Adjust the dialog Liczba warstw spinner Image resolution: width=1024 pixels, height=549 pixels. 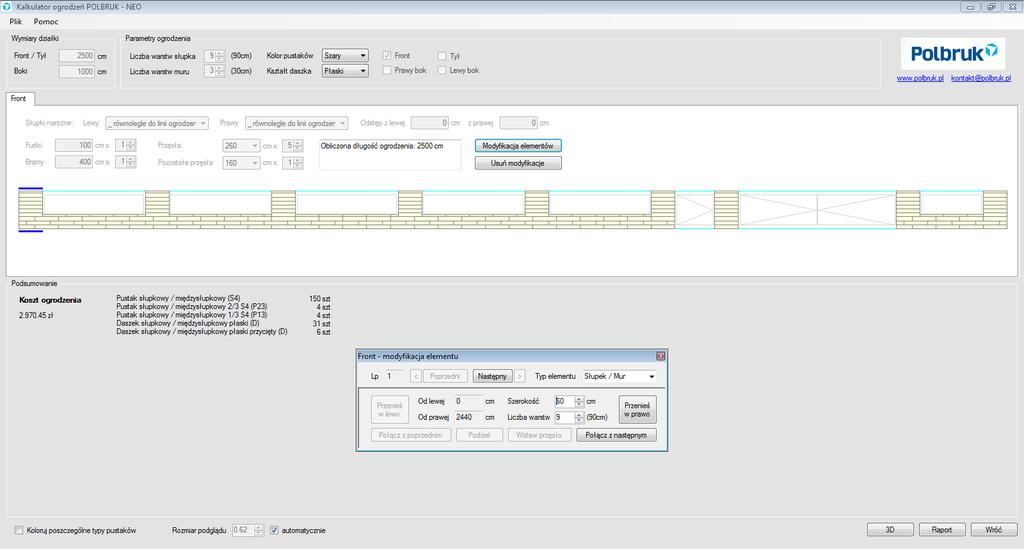579,417
